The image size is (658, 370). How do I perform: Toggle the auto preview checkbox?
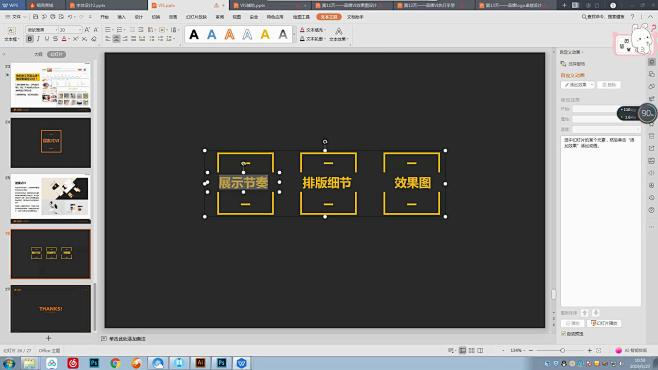click(x=564, y=334)
